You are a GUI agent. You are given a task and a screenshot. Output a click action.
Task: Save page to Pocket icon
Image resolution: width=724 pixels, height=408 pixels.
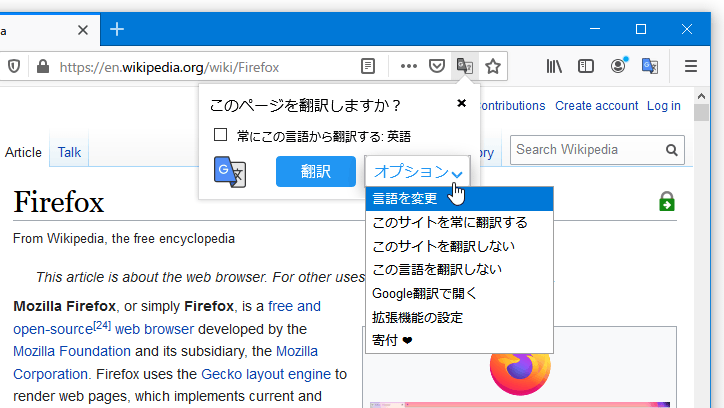pyautogui.click(x=437, y=66)
